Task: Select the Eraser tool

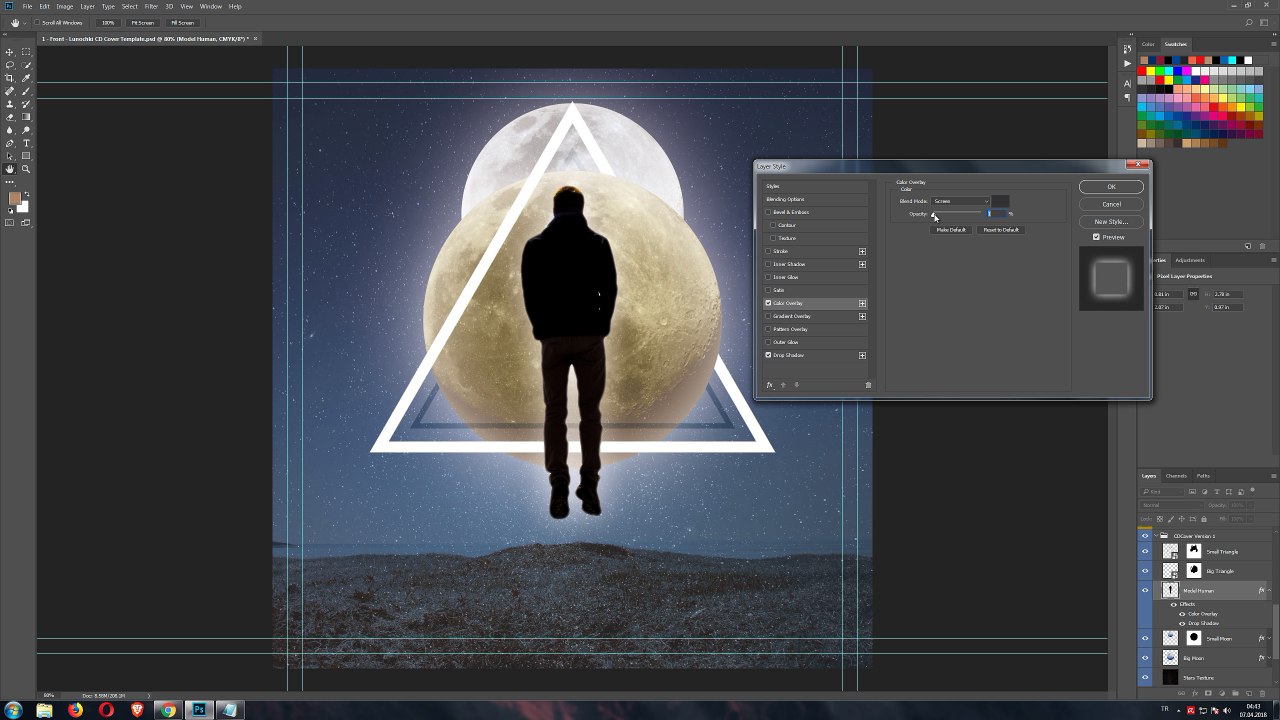Action: [x=10, y=117]
